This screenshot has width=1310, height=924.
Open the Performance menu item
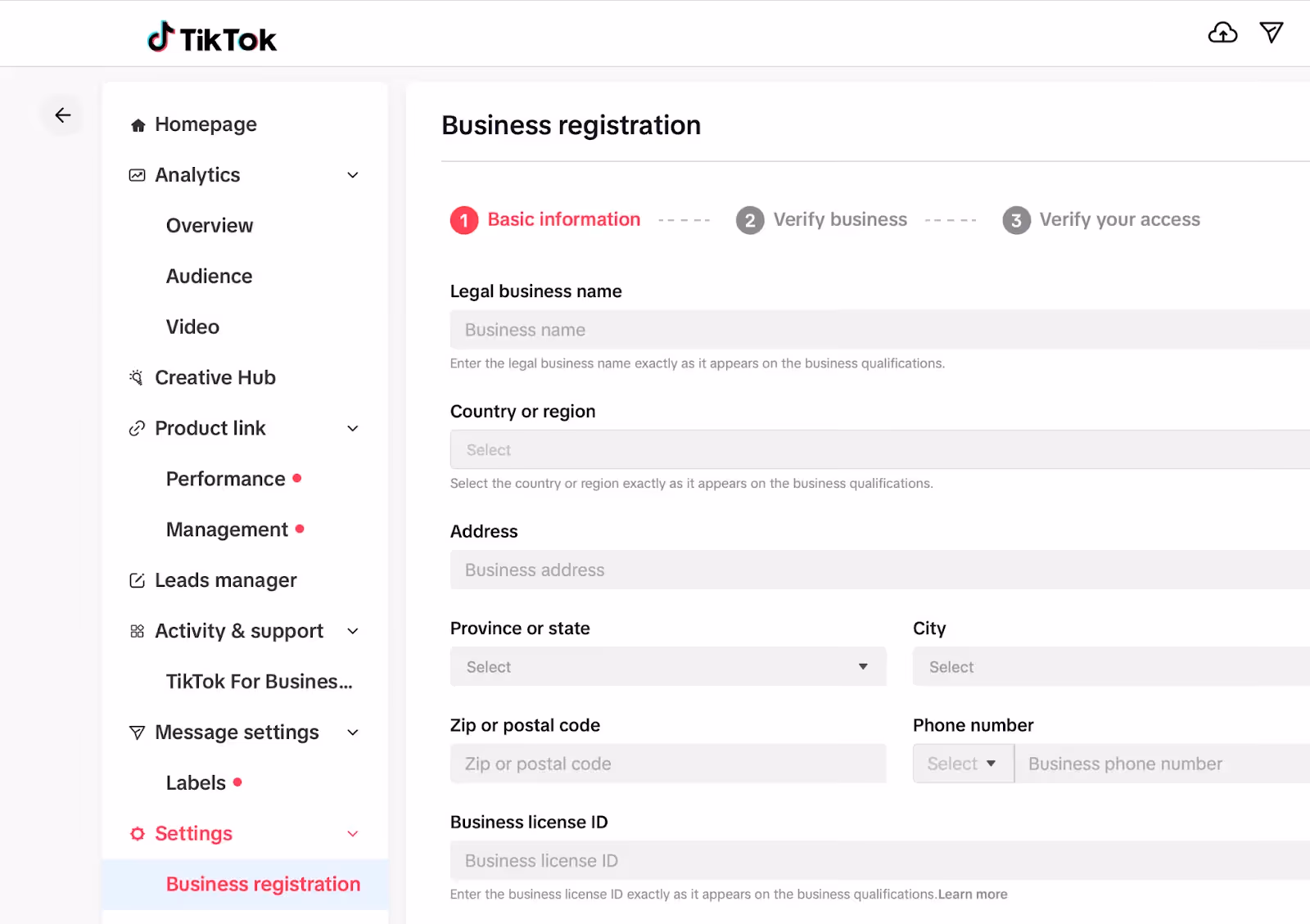click(226, 479)
